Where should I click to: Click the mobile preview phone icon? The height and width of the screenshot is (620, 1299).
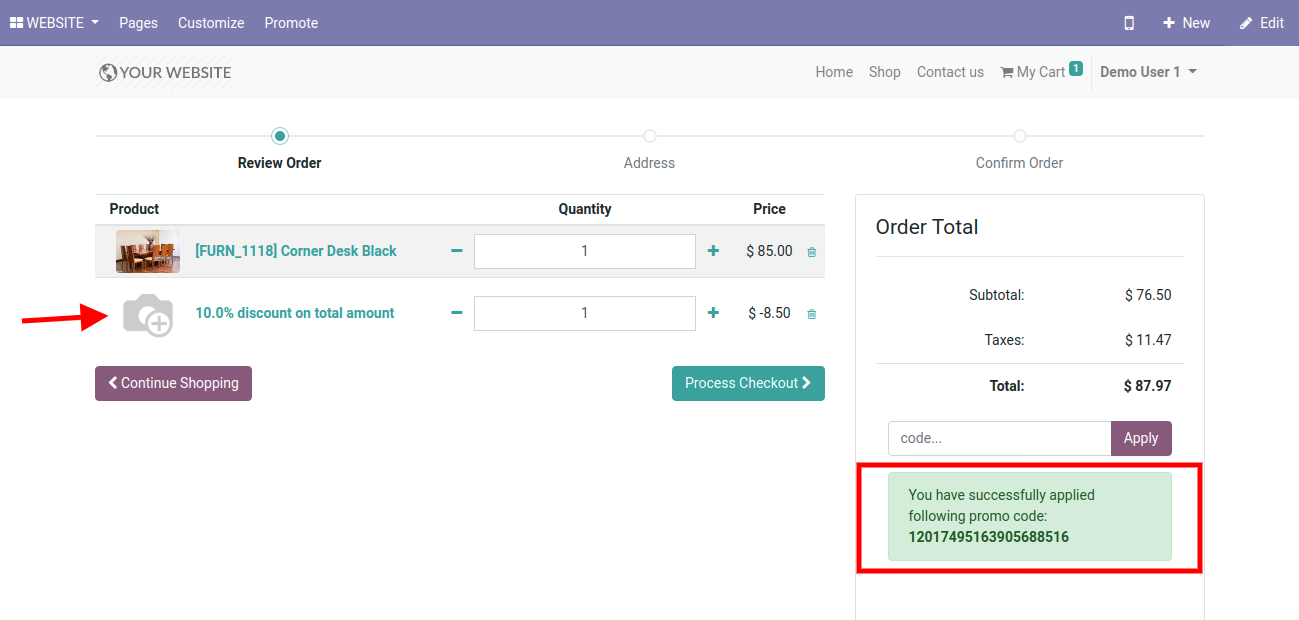(1129, 23)
